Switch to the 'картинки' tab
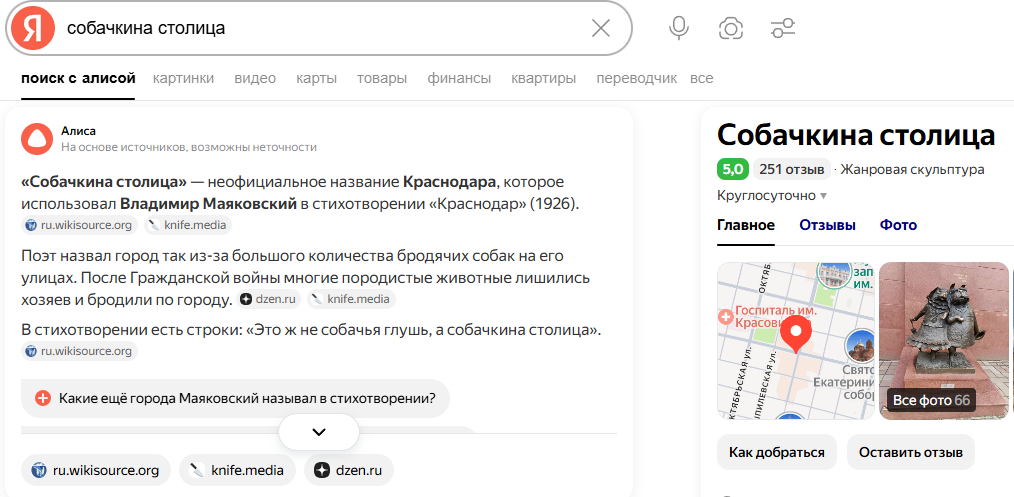 point(183,79)
